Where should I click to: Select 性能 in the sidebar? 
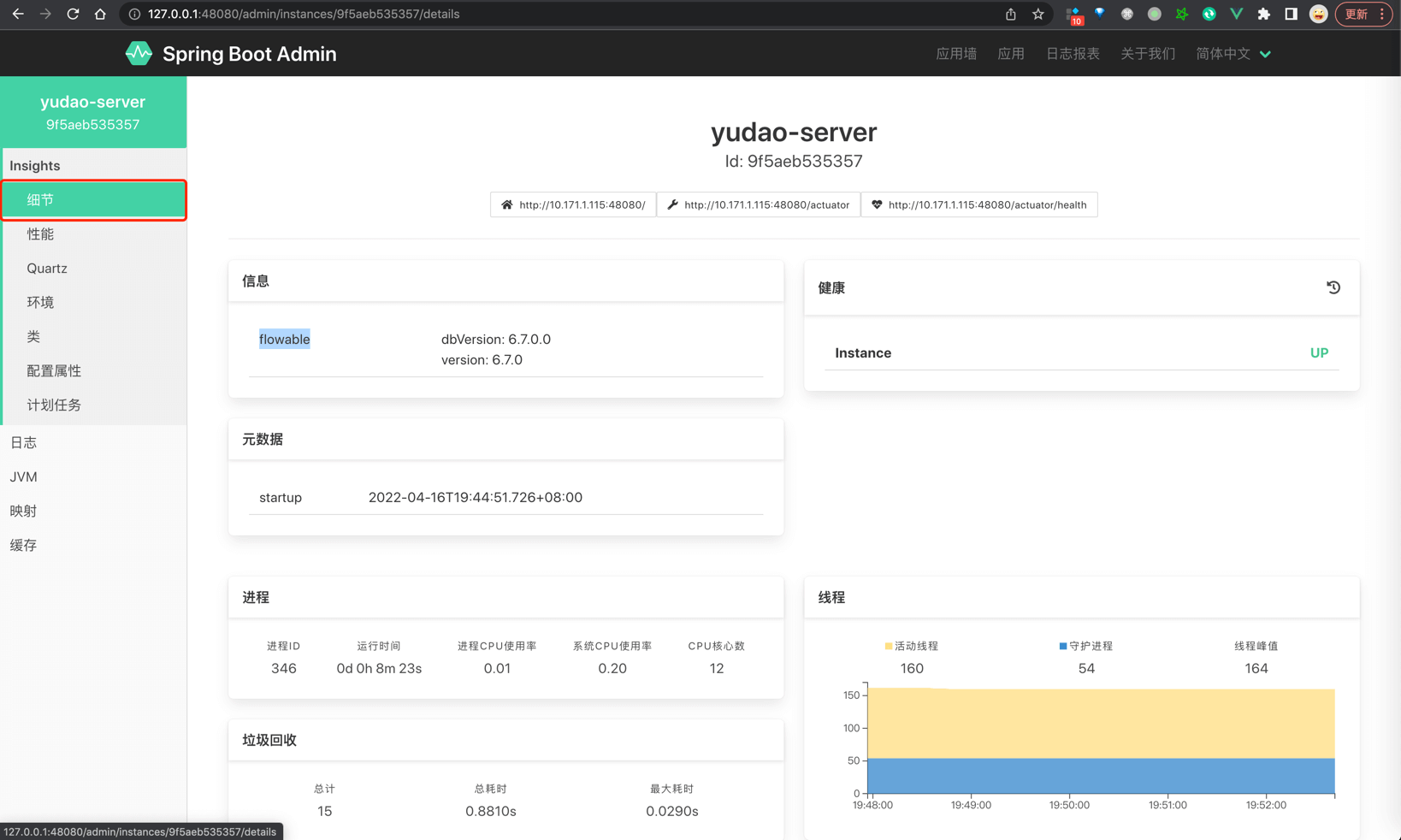click(40, 234)
